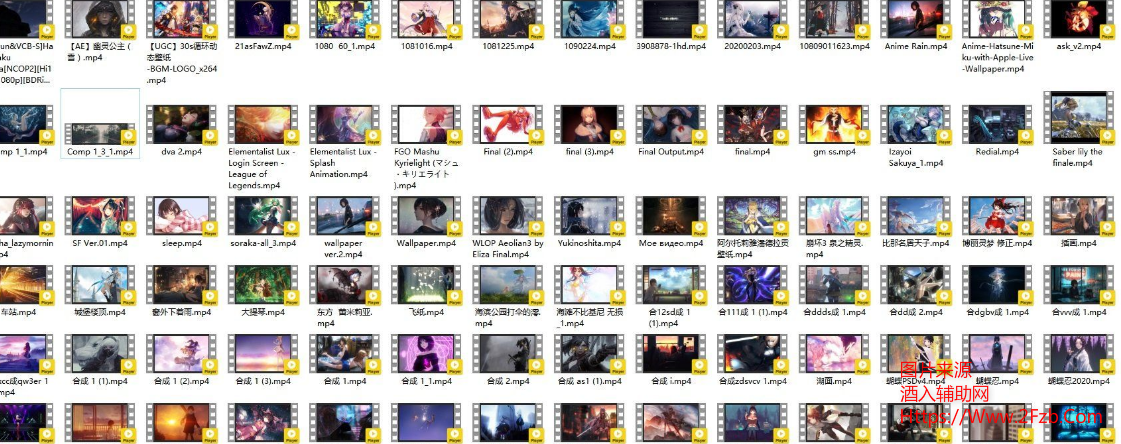
Task: Click the 合ddds成 1.mp4 file name
Action: [835, 312]
